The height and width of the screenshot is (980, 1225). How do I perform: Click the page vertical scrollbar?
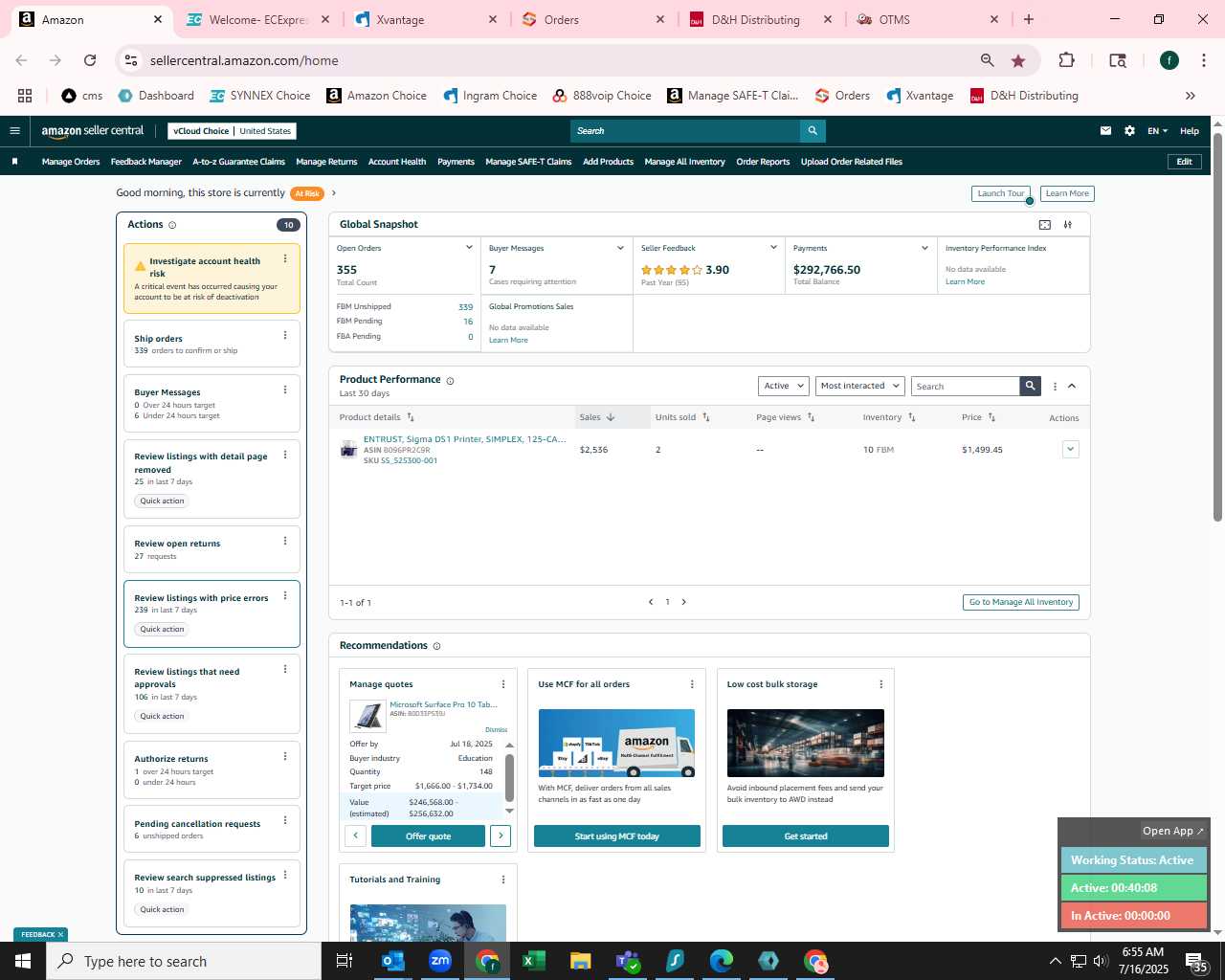click(1217, 325)
